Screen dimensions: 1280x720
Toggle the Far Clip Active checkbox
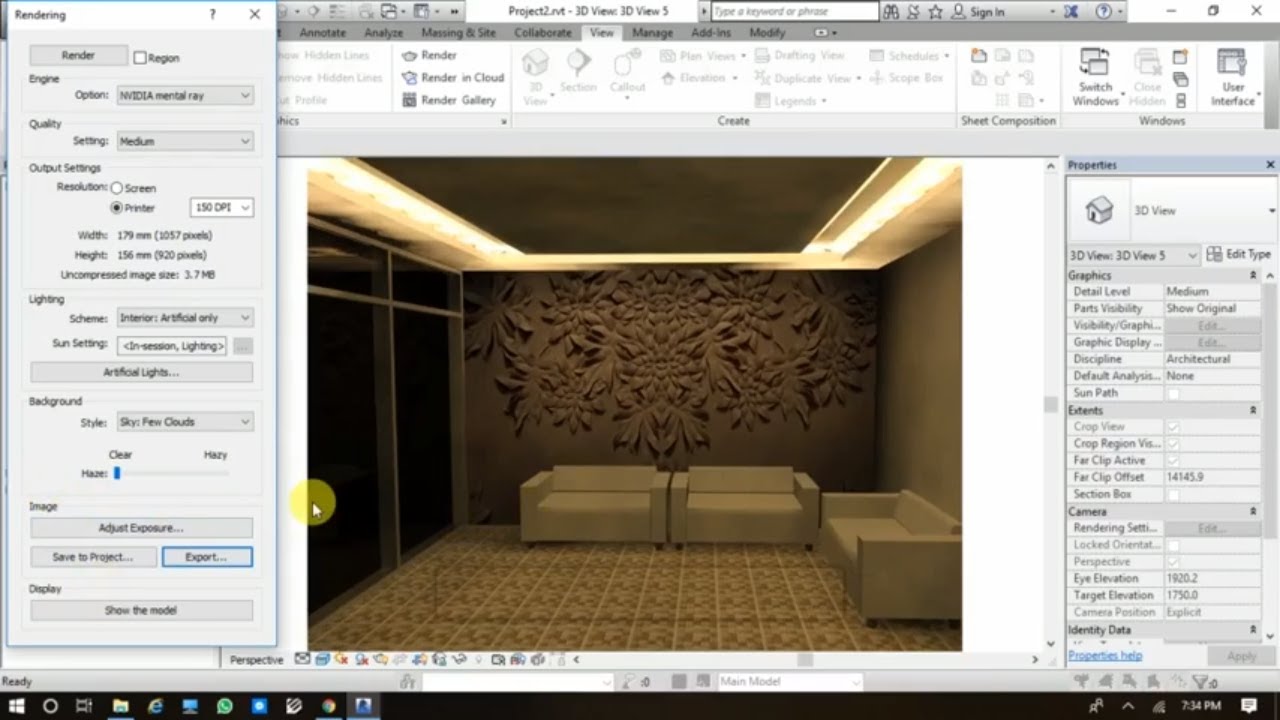click(1173, 461)
